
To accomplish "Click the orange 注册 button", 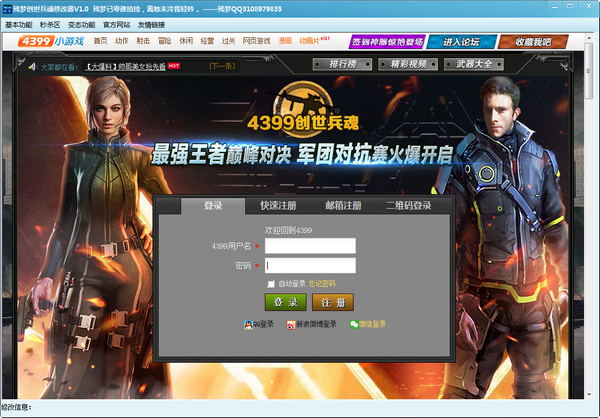I will (x=333, y=302).
